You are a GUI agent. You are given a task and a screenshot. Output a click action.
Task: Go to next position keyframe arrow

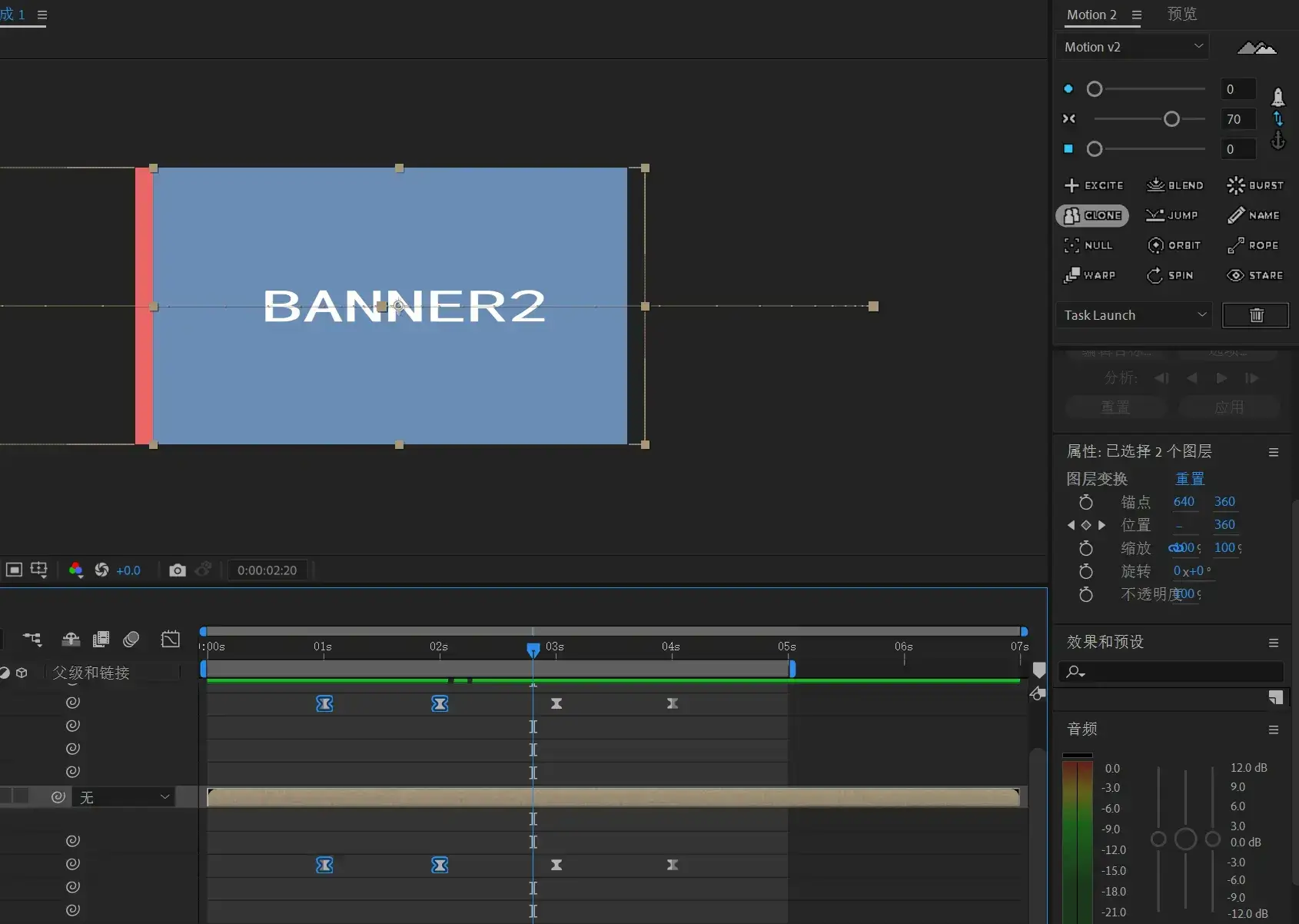[1101, 525]
